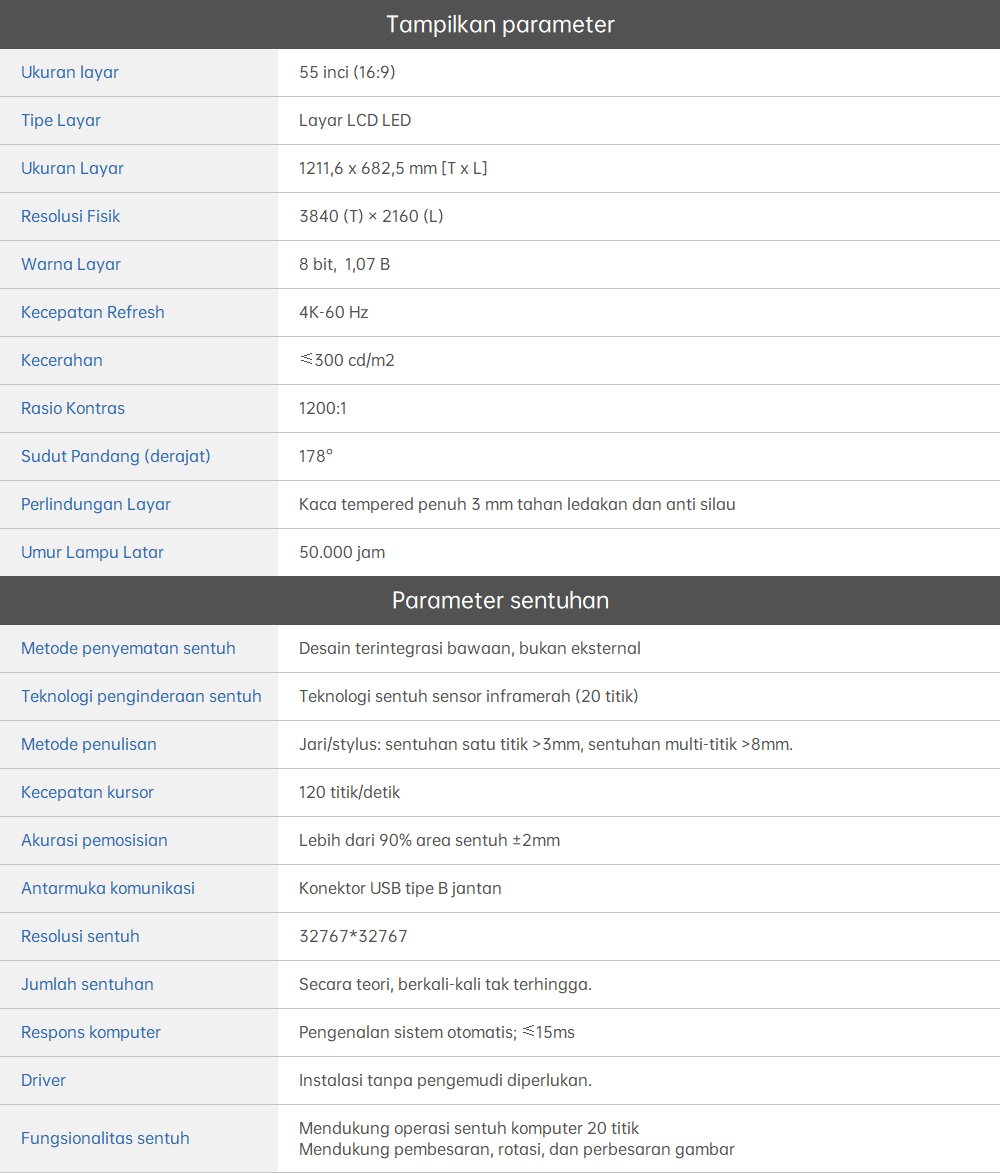Image resolution: width=1000 pixels, height=1173 pixels.
Task: Click the "Teknologi penginderaan sentuh" label
Action: [141, 696]
